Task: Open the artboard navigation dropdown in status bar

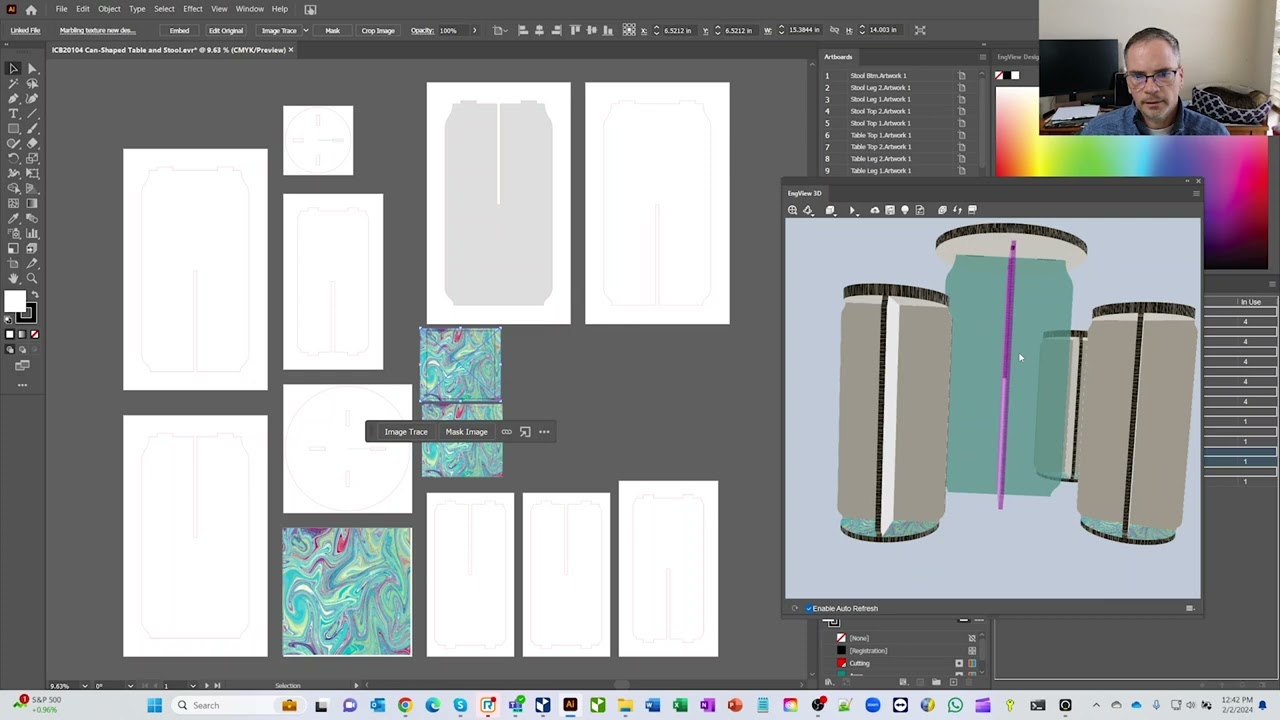Action: (x=193, y=686)
